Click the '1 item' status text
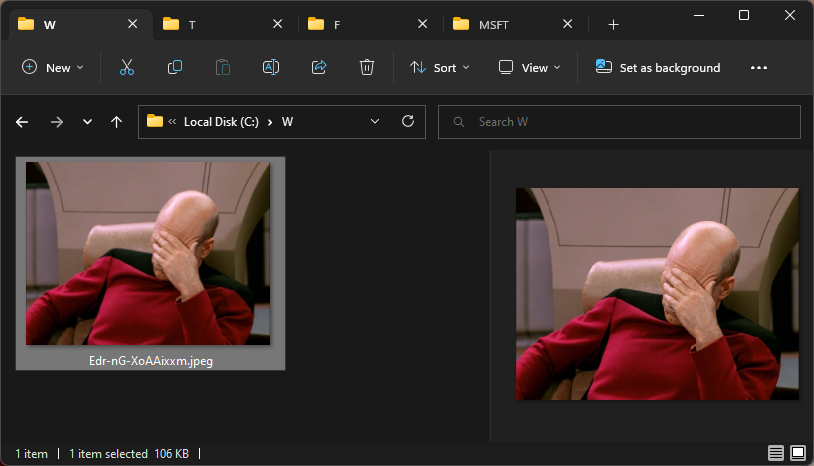Image resolution: width=814 pixels, height=466 pixels. coord(31,454)
